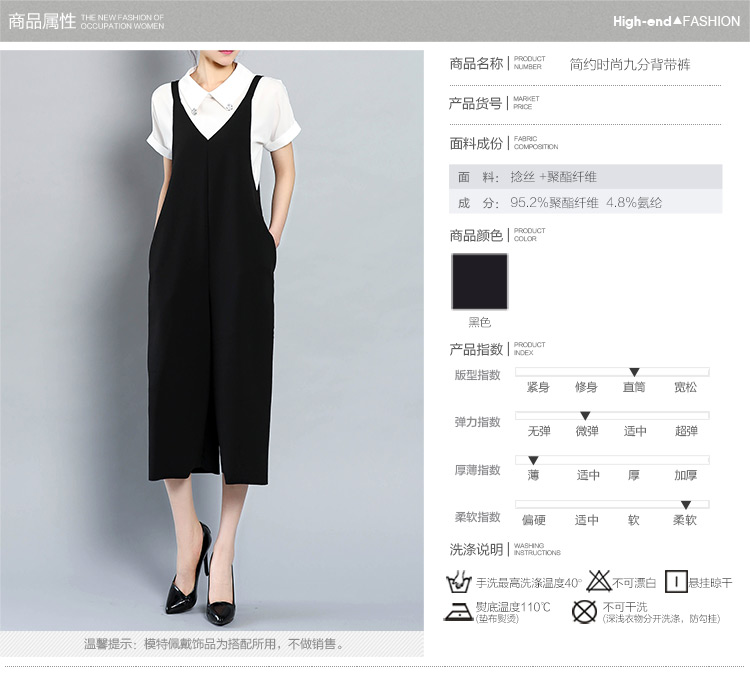Image resolution: width=750 pixels, height=673 pixels.
Task: Click the 紧身 fit option
Action: click(538, 387)
